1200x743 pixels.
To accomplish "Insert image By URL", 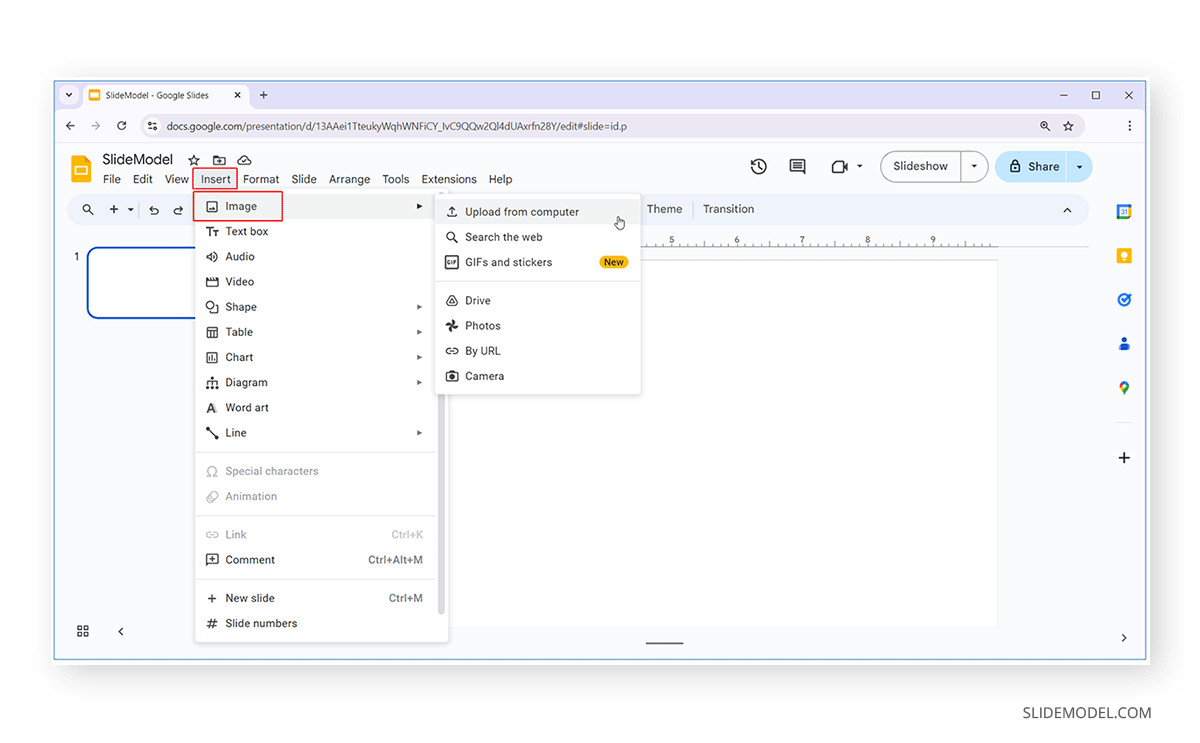I will tap(538, 351).
